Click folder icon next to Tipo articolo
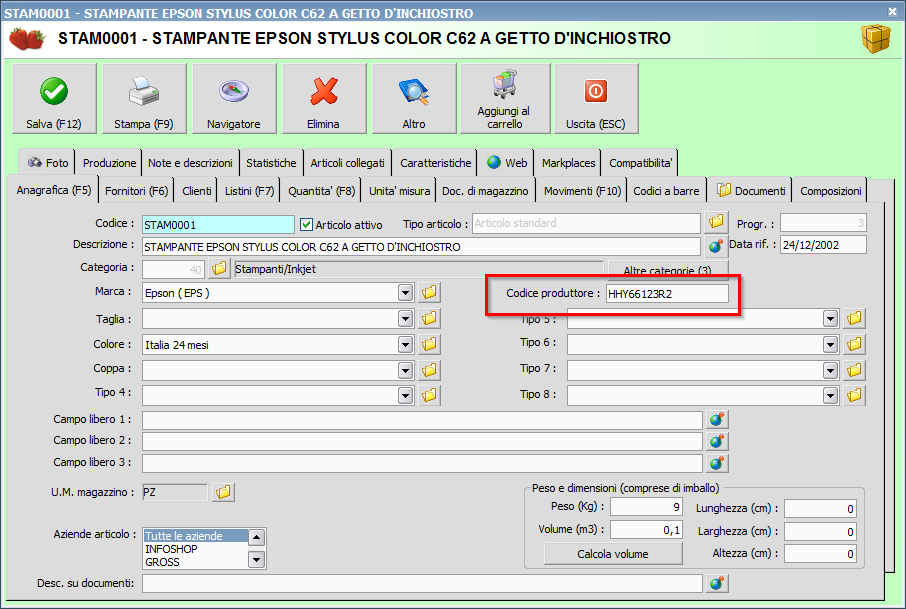Viewport: 906px width, 609px height. [x=716, y=222]
